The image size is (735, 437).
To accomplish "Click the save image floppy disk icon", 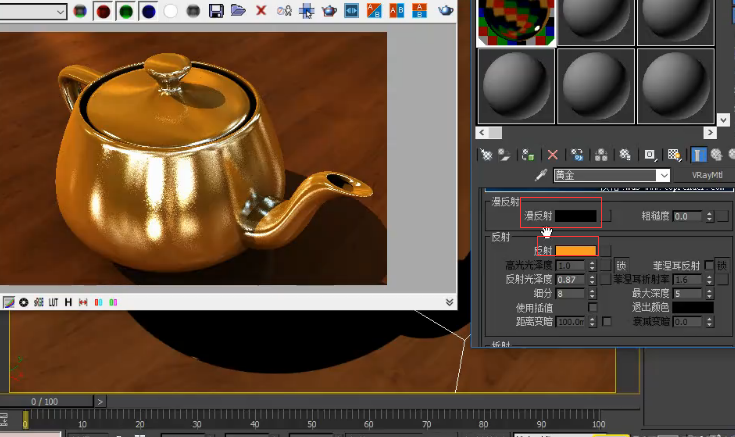I will tap(216, 11).
